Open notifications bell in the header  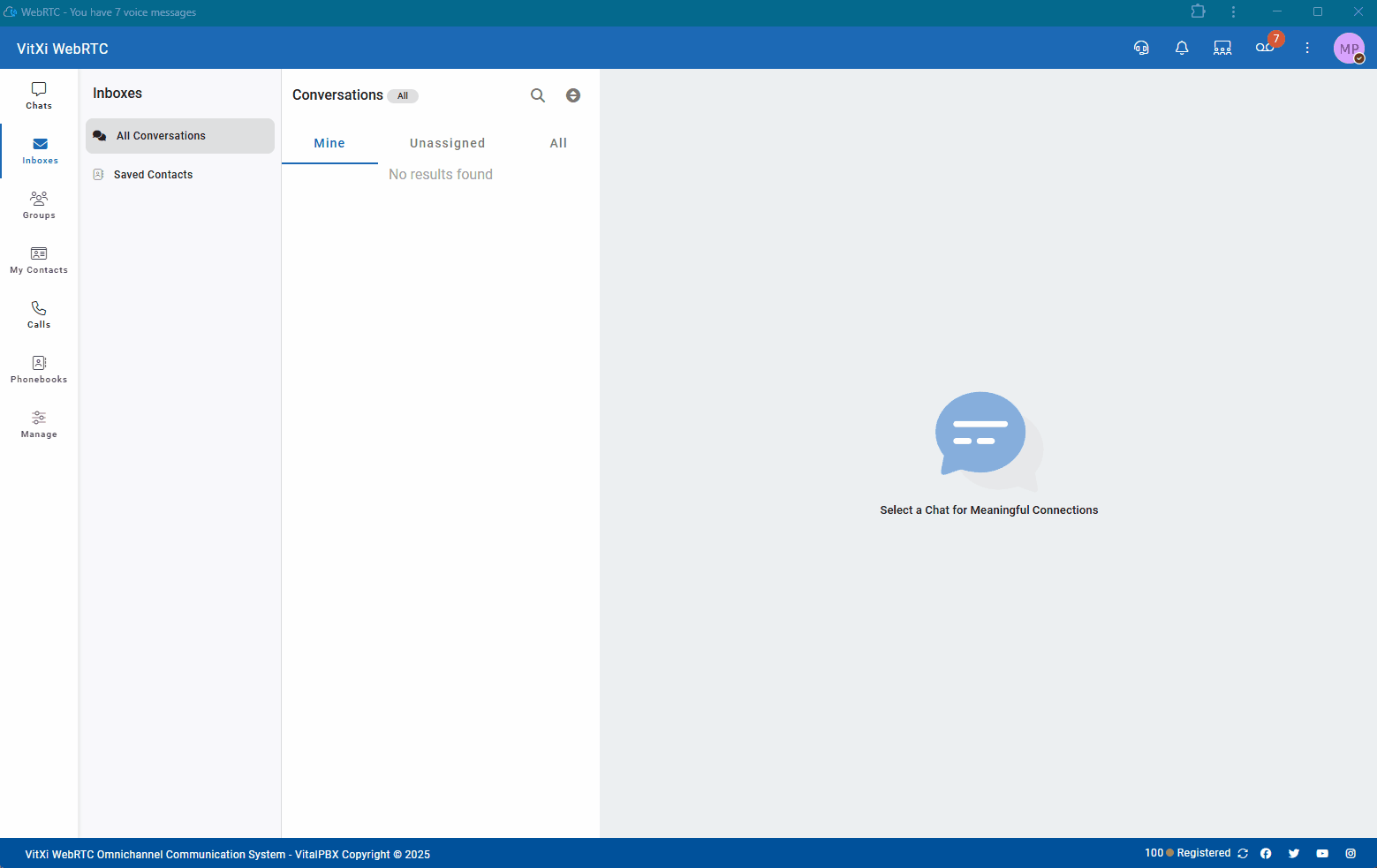tap(1182, 48)
